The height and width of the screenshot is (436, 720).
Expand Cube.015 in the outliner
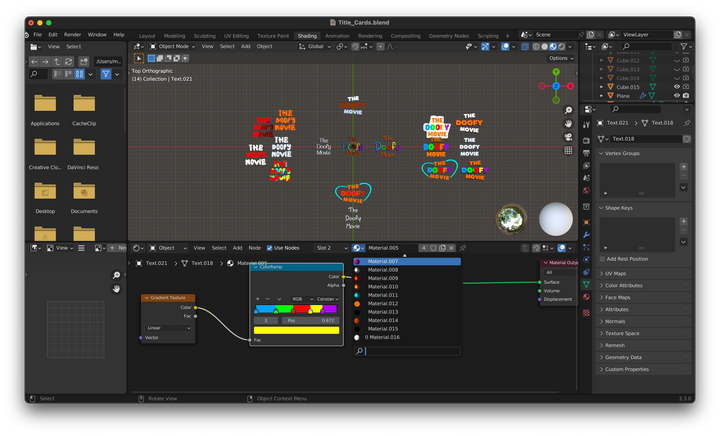tap(602, 87)
